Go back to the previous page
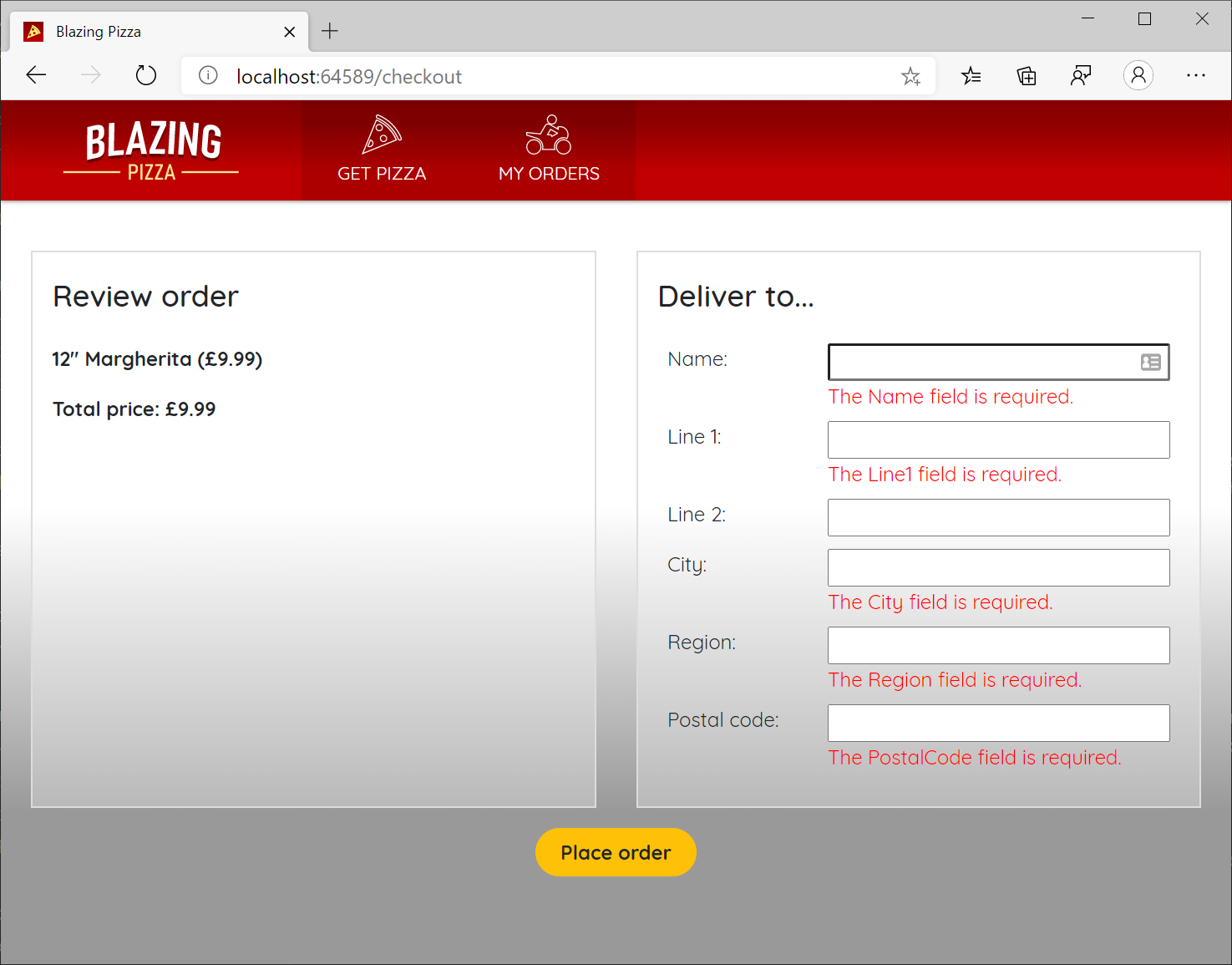Viewport: 1232px width, 965px height. coord(36,76)
